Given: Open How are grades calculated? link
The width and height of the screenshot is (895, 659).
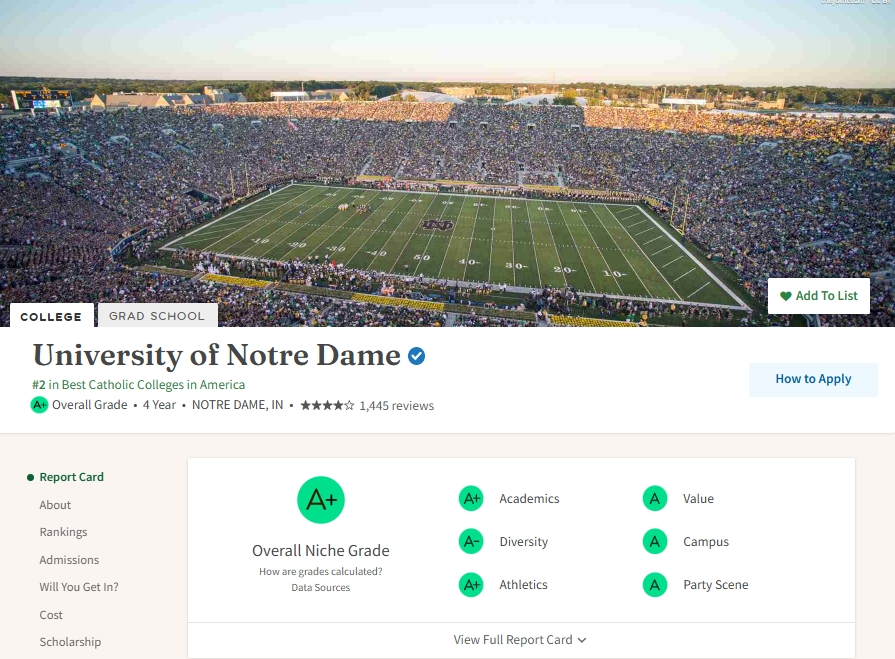Looking at the screenshot, I should click(321, 571).
